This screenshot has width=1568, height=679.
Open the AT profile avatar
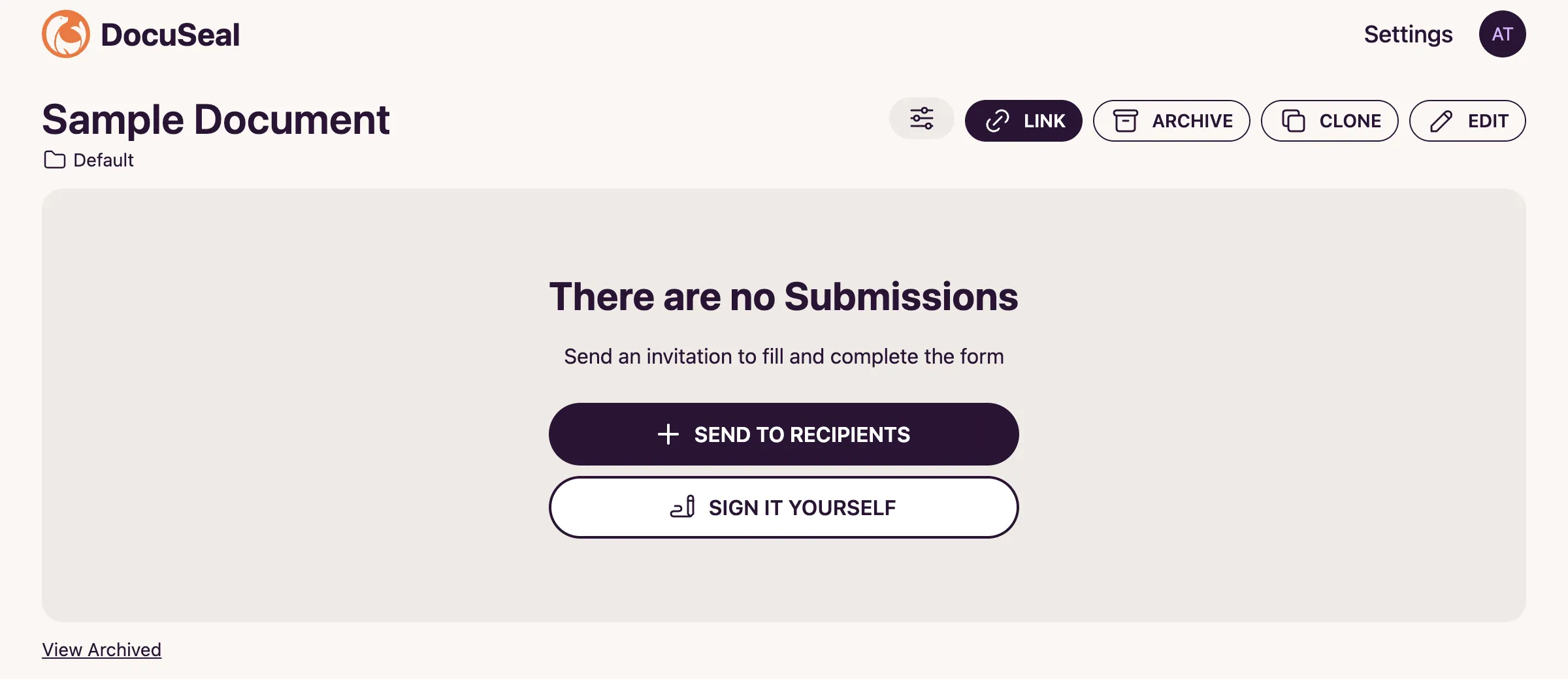[x=1502, y=34]
